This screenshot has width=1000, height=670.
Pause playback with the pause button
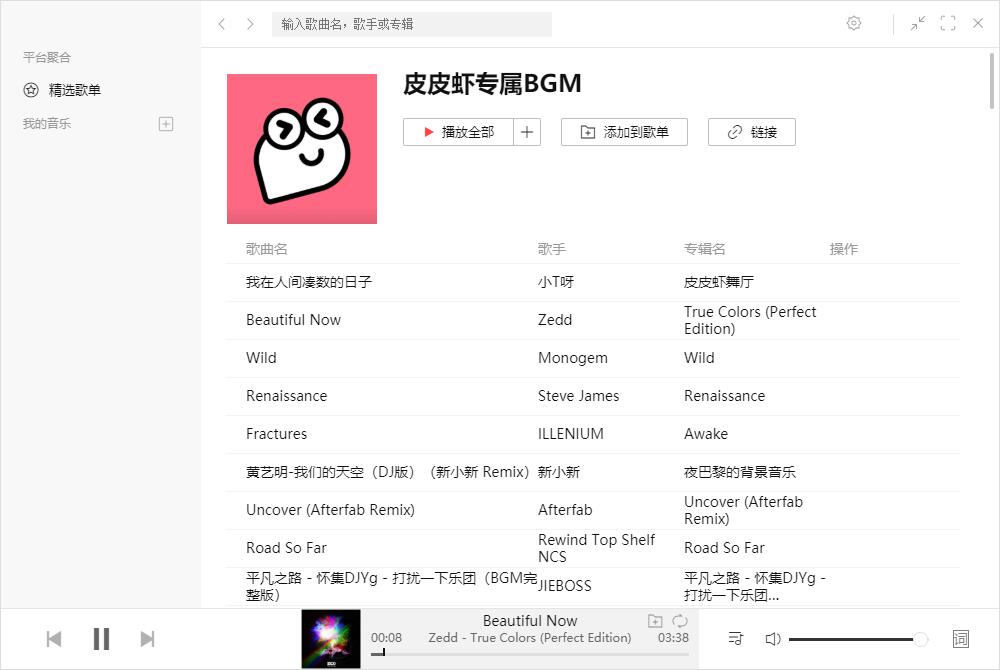[101, 638]
